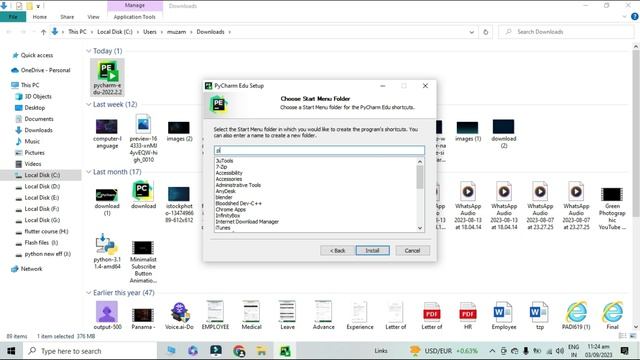This screenshot has height=360, width=640.
Task: Collapse the Last month (17) group
Action: click(x=89, y=172)
